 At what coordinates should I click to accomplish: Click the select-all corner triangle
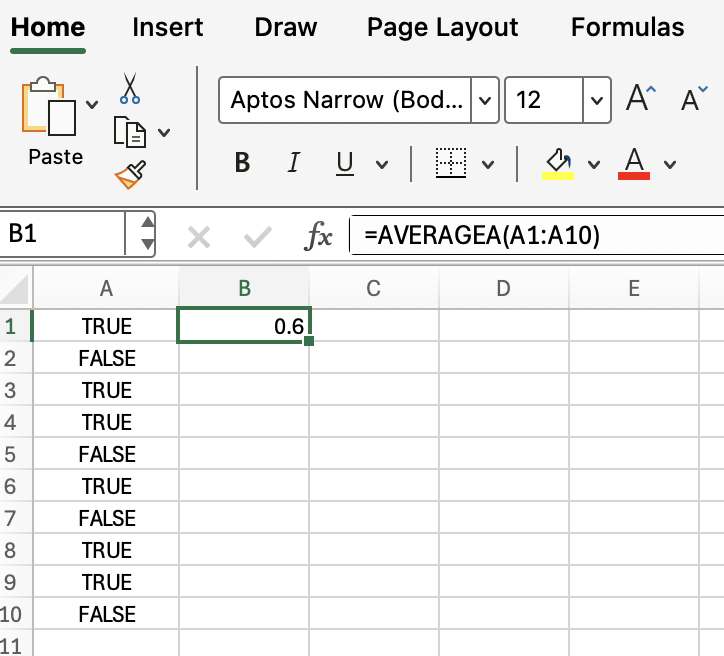click(15, 289)
